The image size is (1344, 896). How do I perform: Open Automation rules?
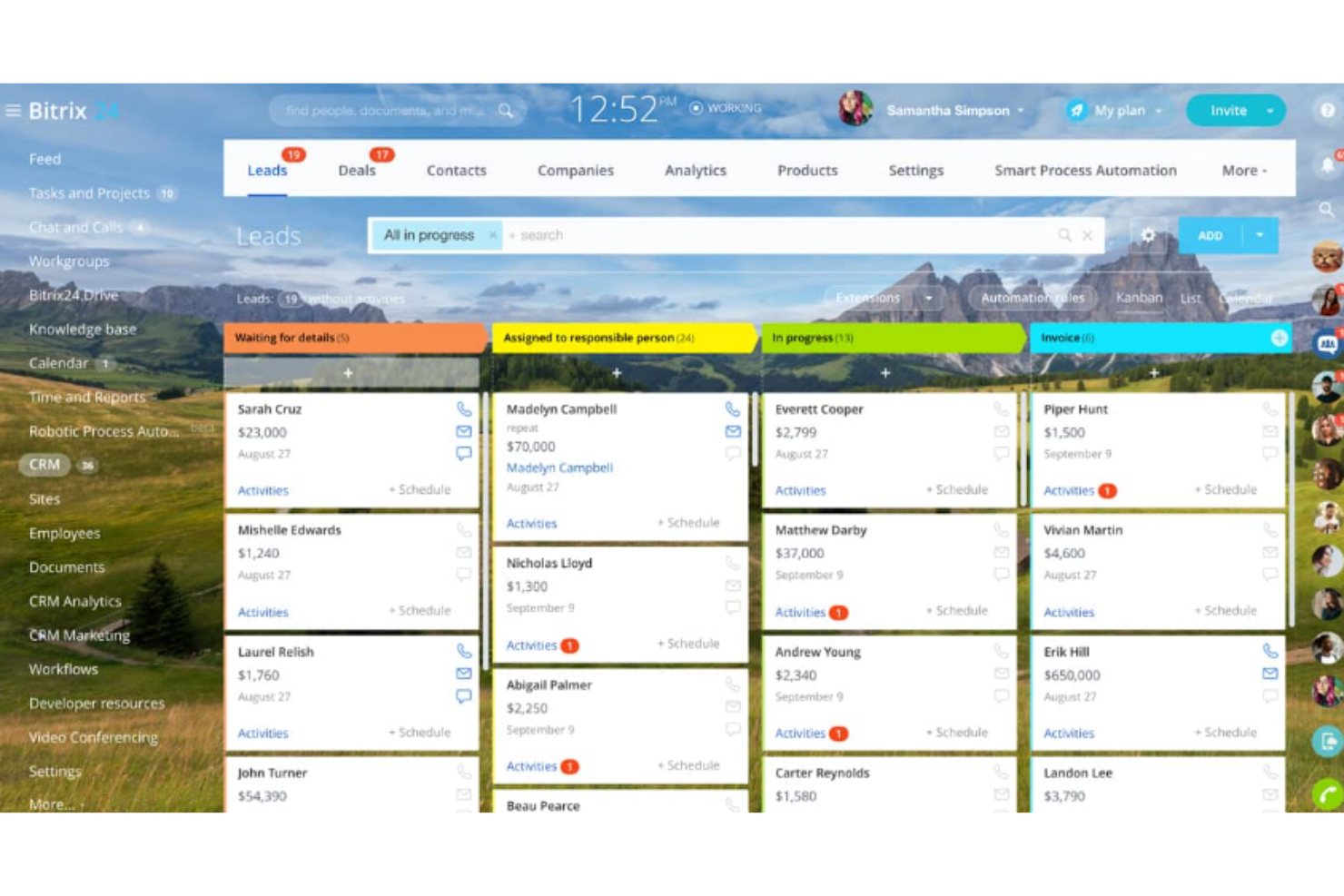pyautogui.click(x=1033, y=298)
